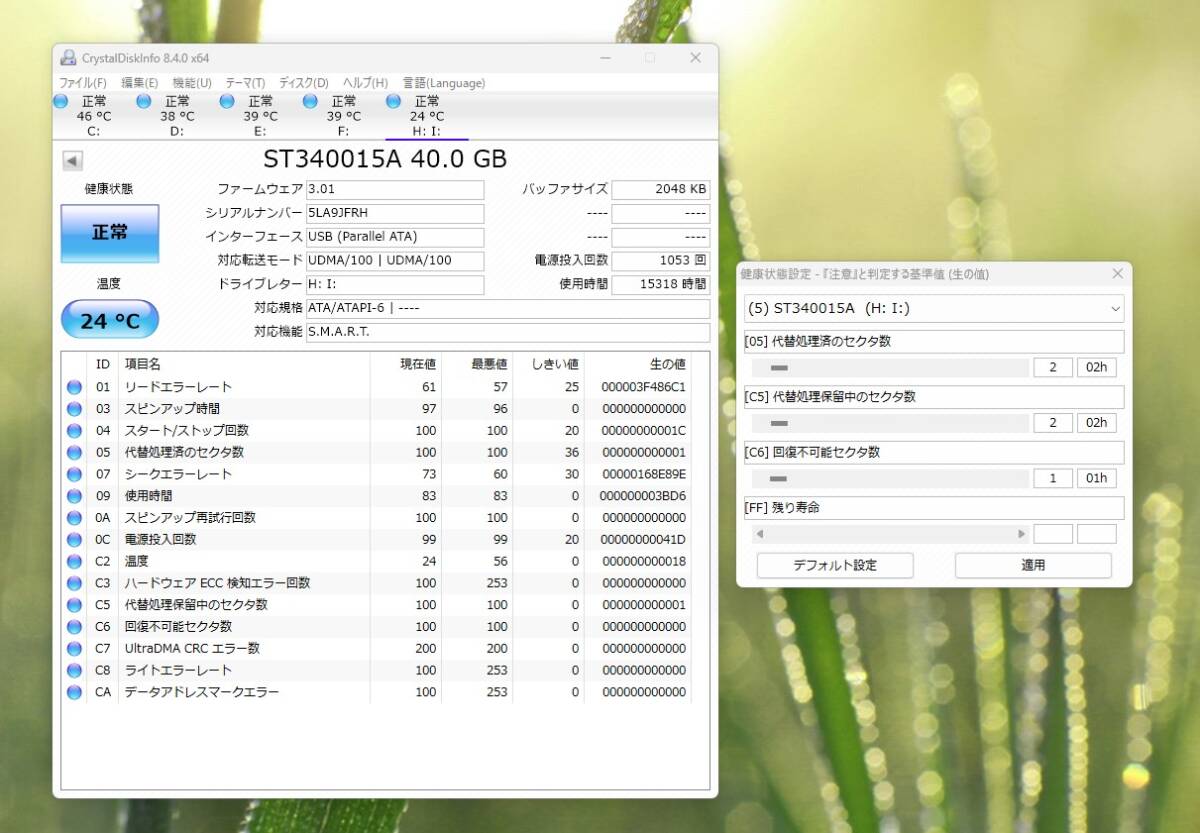This screenshot has height=833, width=1200.
Task: Click status orb in 電源投入回数 table row (ID 0C)
Action: [x=74, y=540]
